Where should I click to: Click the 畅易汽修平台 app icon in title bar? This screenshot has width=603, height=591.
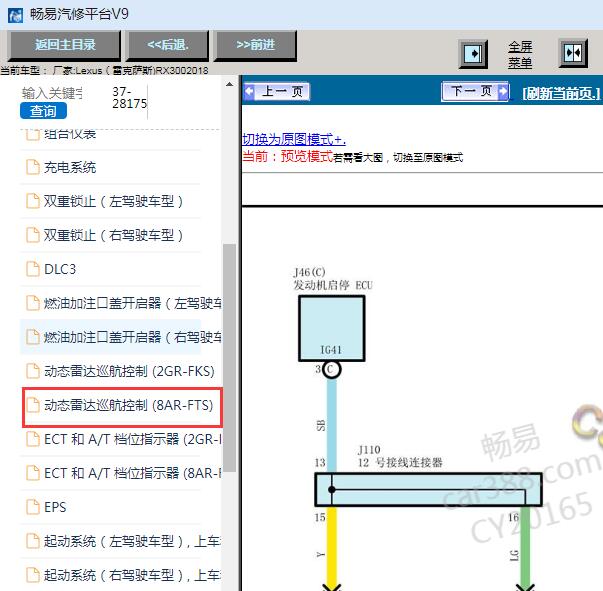click(x=15, y=15)
